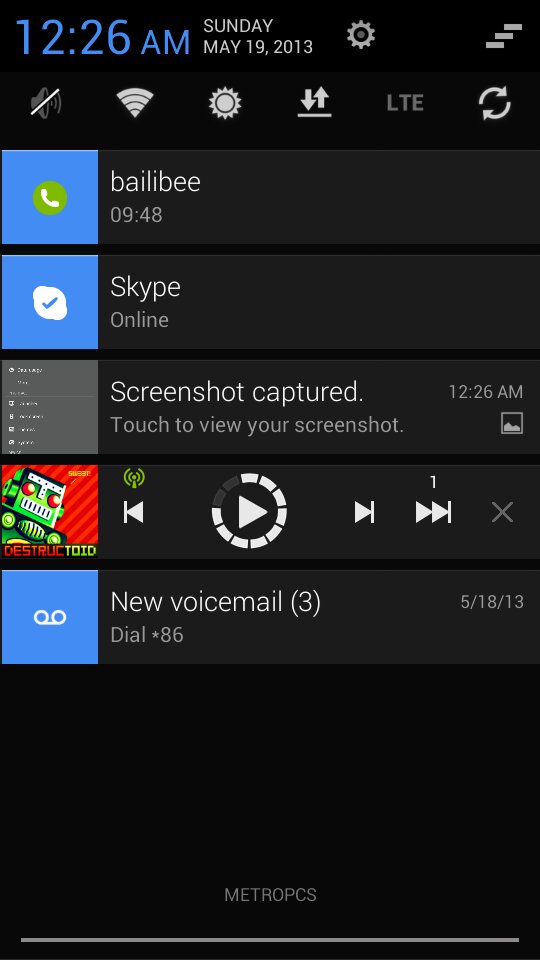Screen dimensions: 540x960
Task: Tap the Skype logo icon
Action: coord(50,302)
